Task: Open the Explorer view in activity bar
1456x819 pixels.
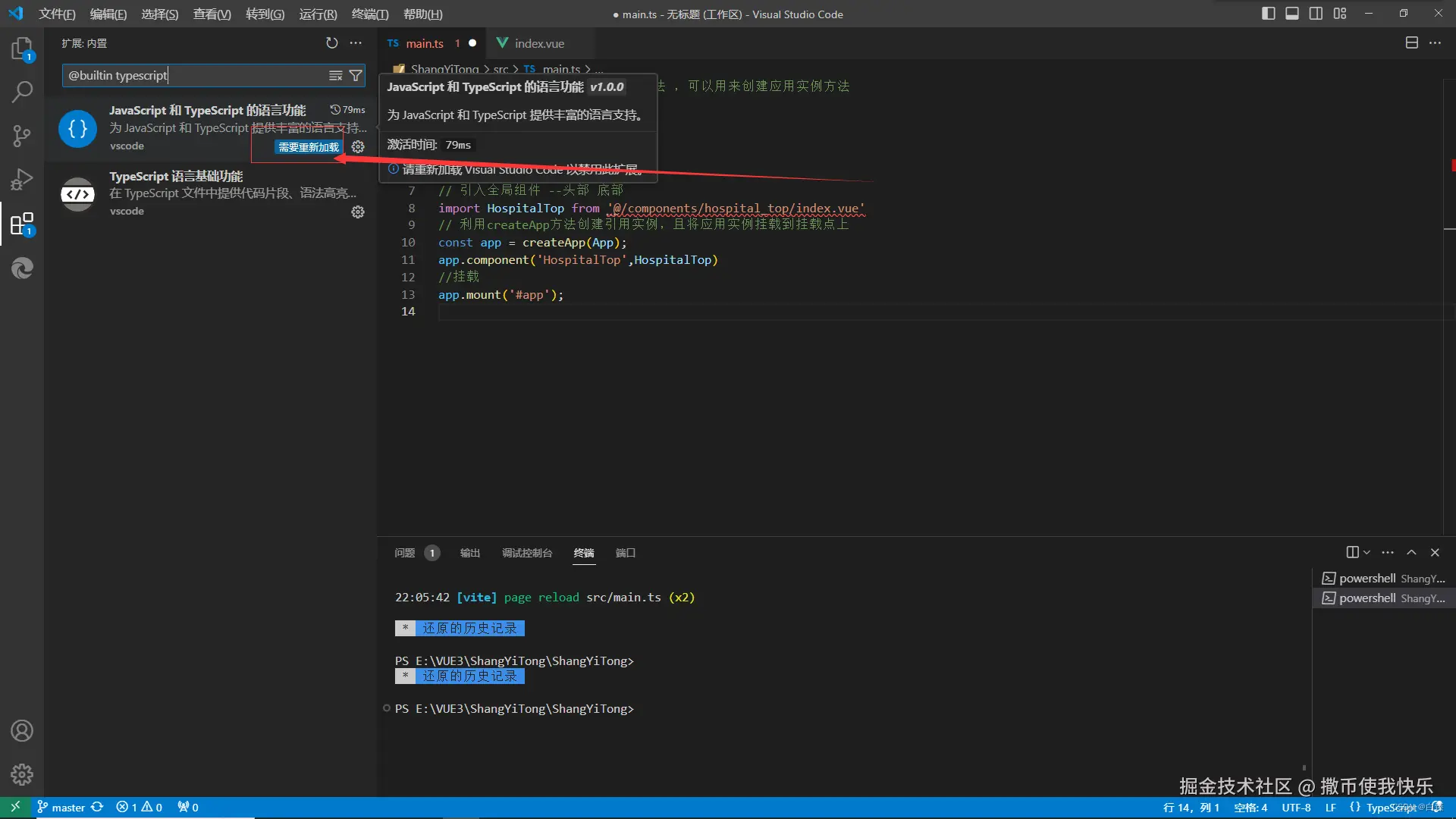Action: click(x=21, y=49)
